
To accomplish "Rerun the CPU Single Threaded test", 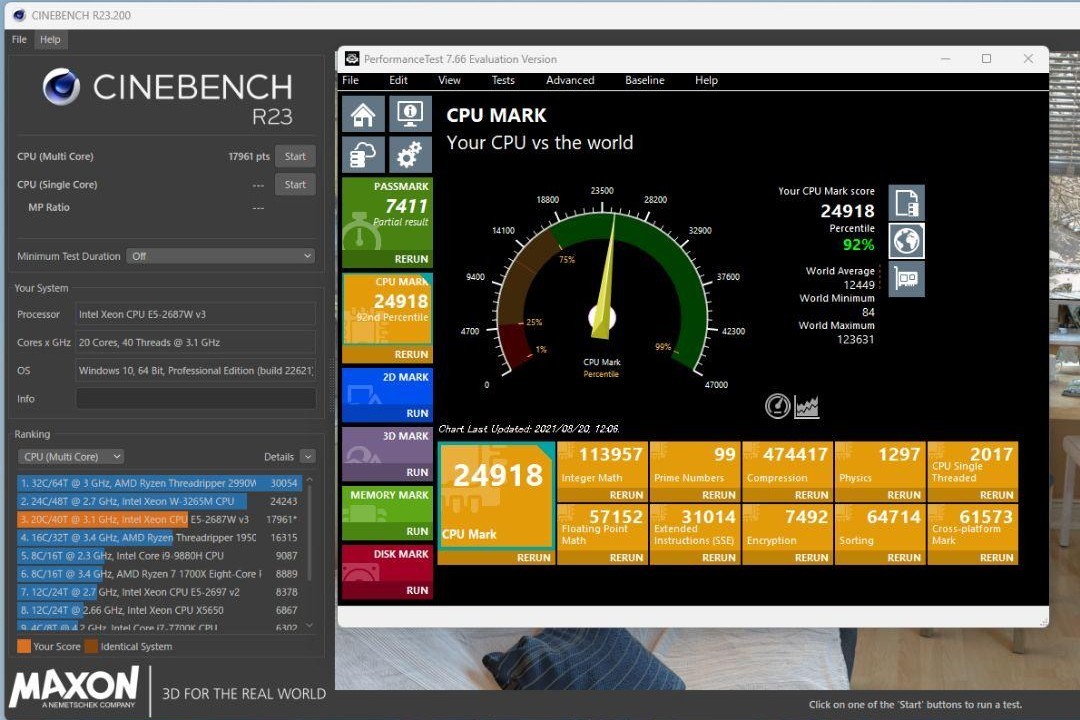I will [x=997, y=495].
